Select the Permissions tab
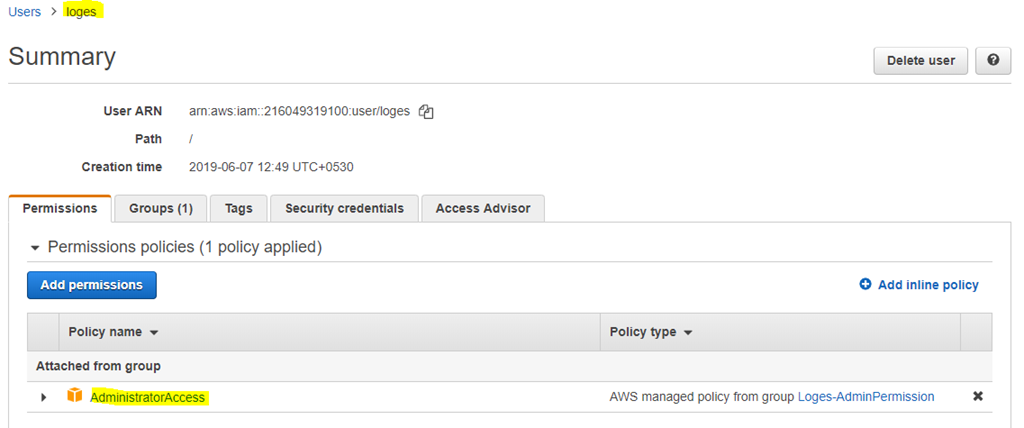 60,208
